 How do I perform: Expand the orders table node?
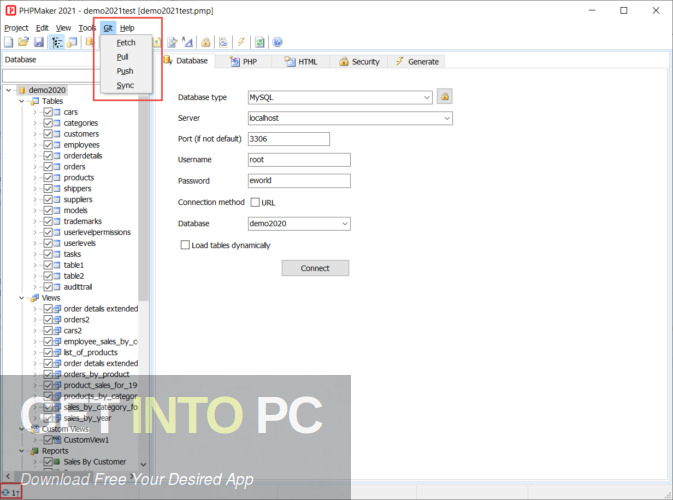pos(35,167)
